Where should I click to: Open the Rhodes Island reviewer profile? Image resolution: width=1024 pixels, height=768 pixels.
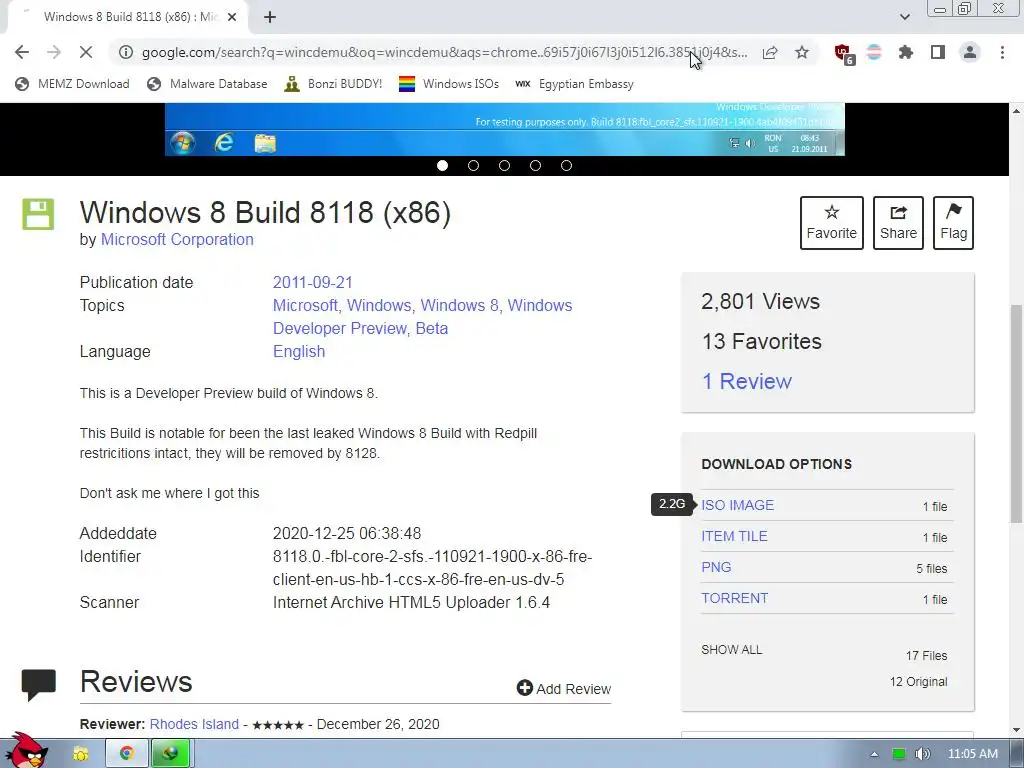click(x=194, y=724)
